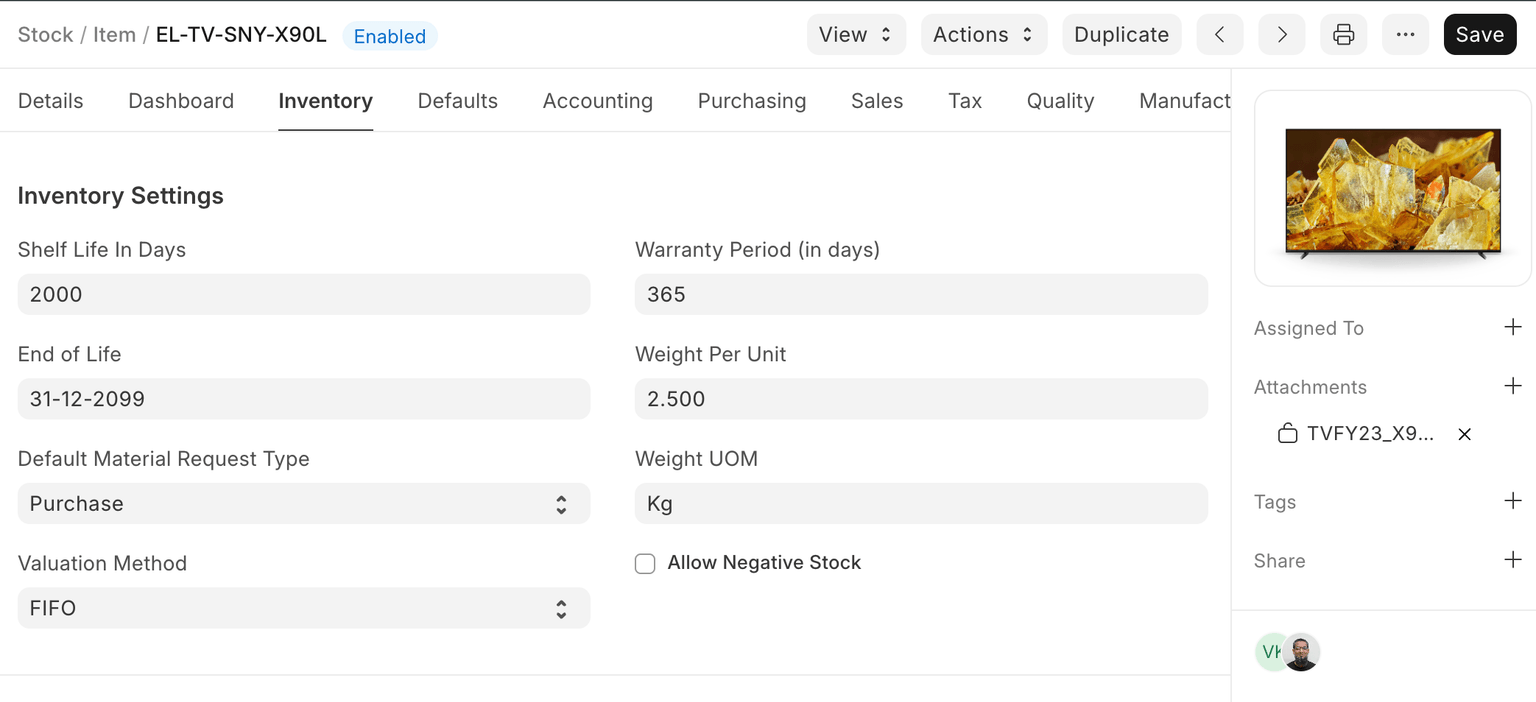The width and height of the screenshot is (1536, 702).
Task: Switch to the Purchasing tab
Action: click(x=751, y=101)
